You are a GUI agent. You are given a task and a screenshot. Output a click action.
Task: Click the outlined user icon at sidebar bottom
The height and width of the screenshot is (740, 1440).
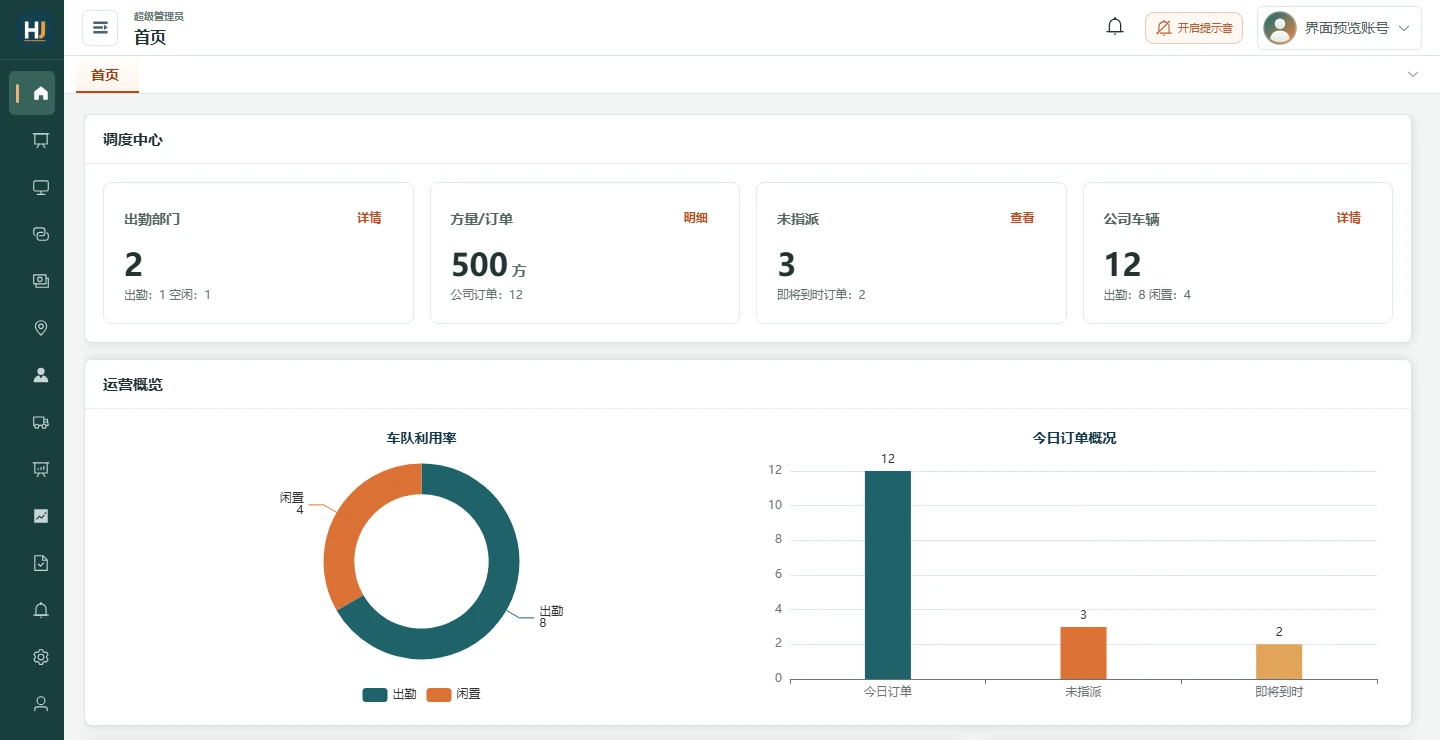tap(41, 704)
